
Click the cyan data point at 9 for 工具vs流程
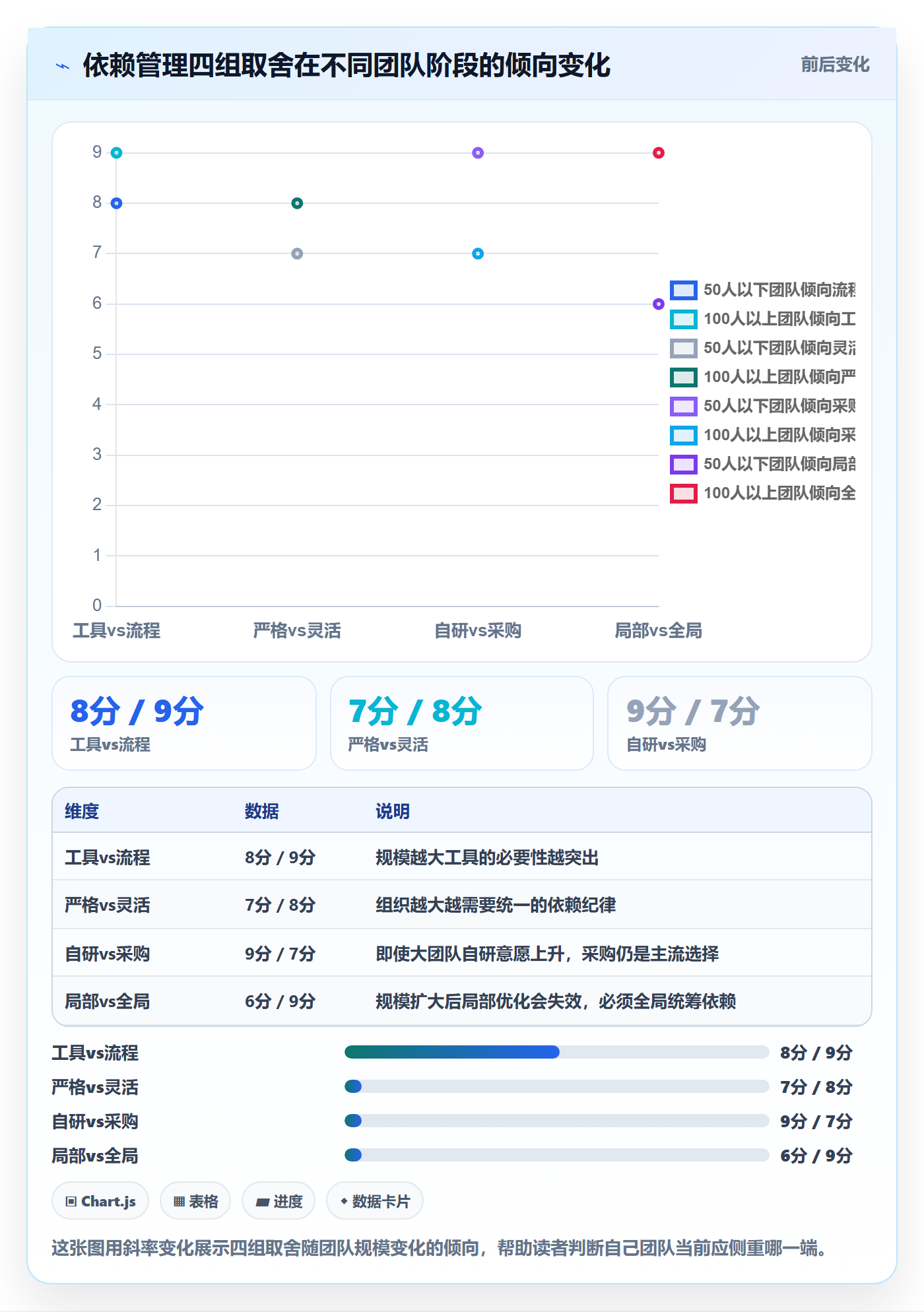[x=116, y=153]
